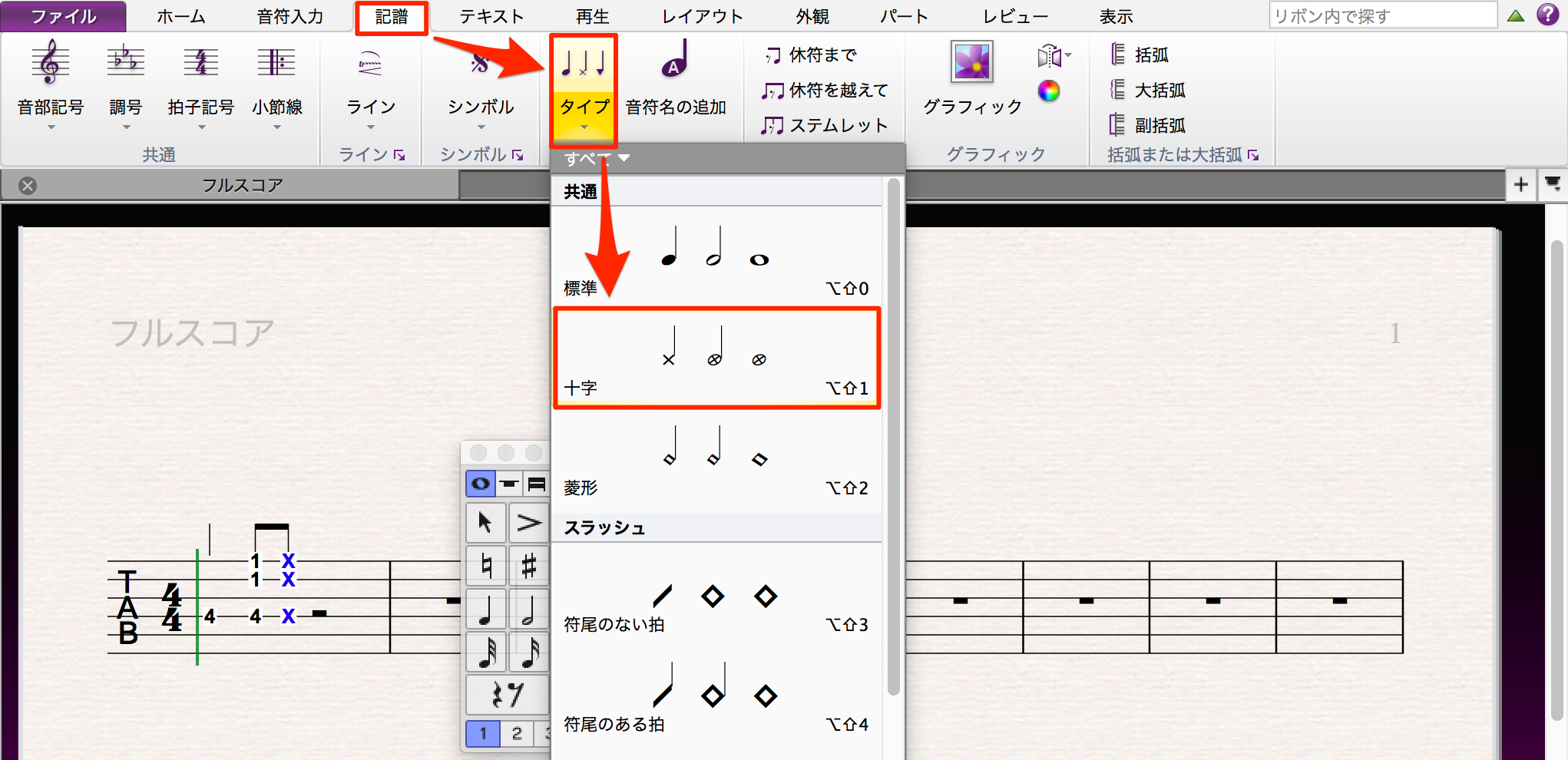Switch to the 記譜 ribbon tab

click(392, 17)
